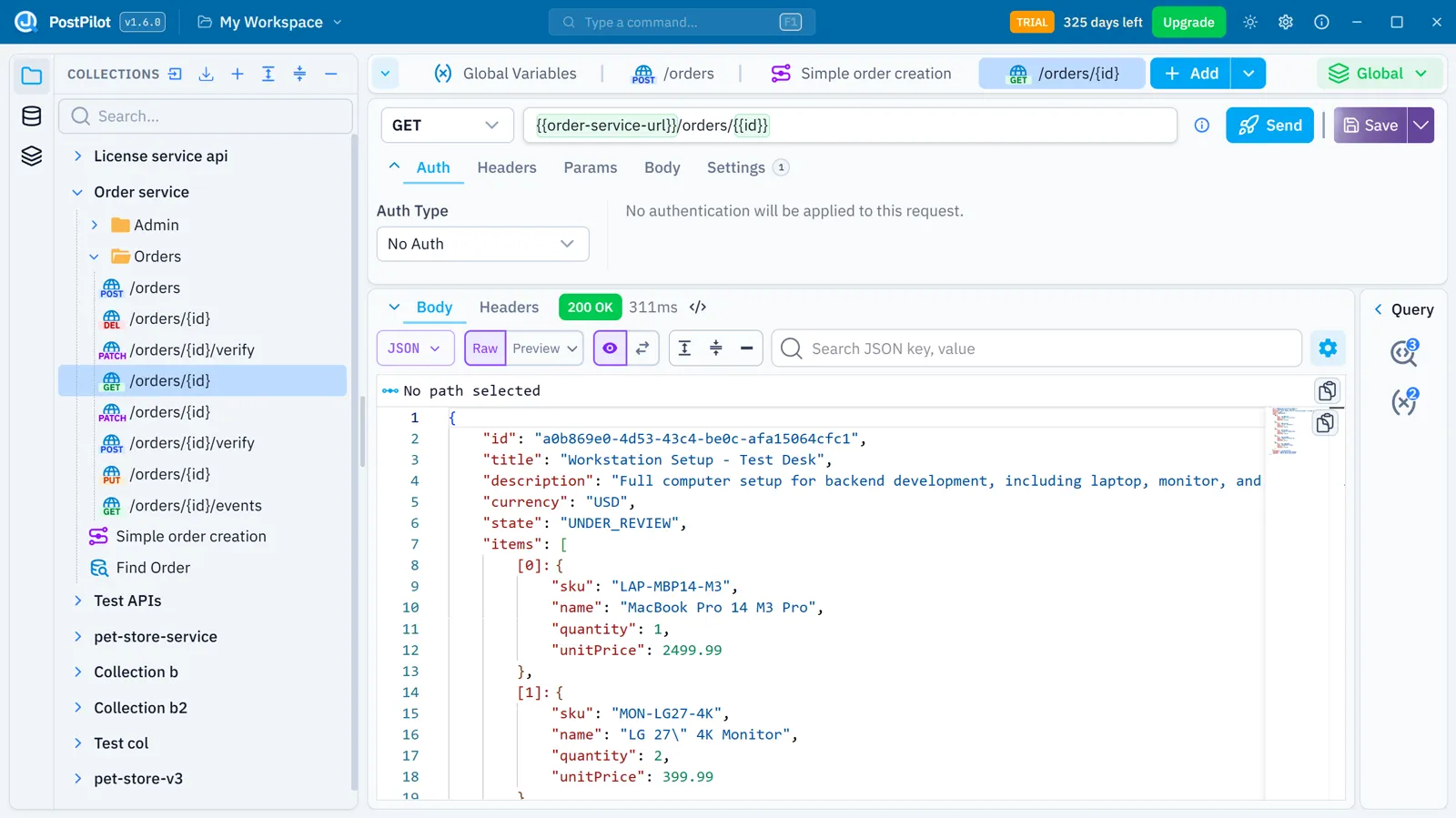Click the response minimap thumbnail
Image resolution: width=1456 pixels, height=818 pixels.
[x=1285, y=431]
